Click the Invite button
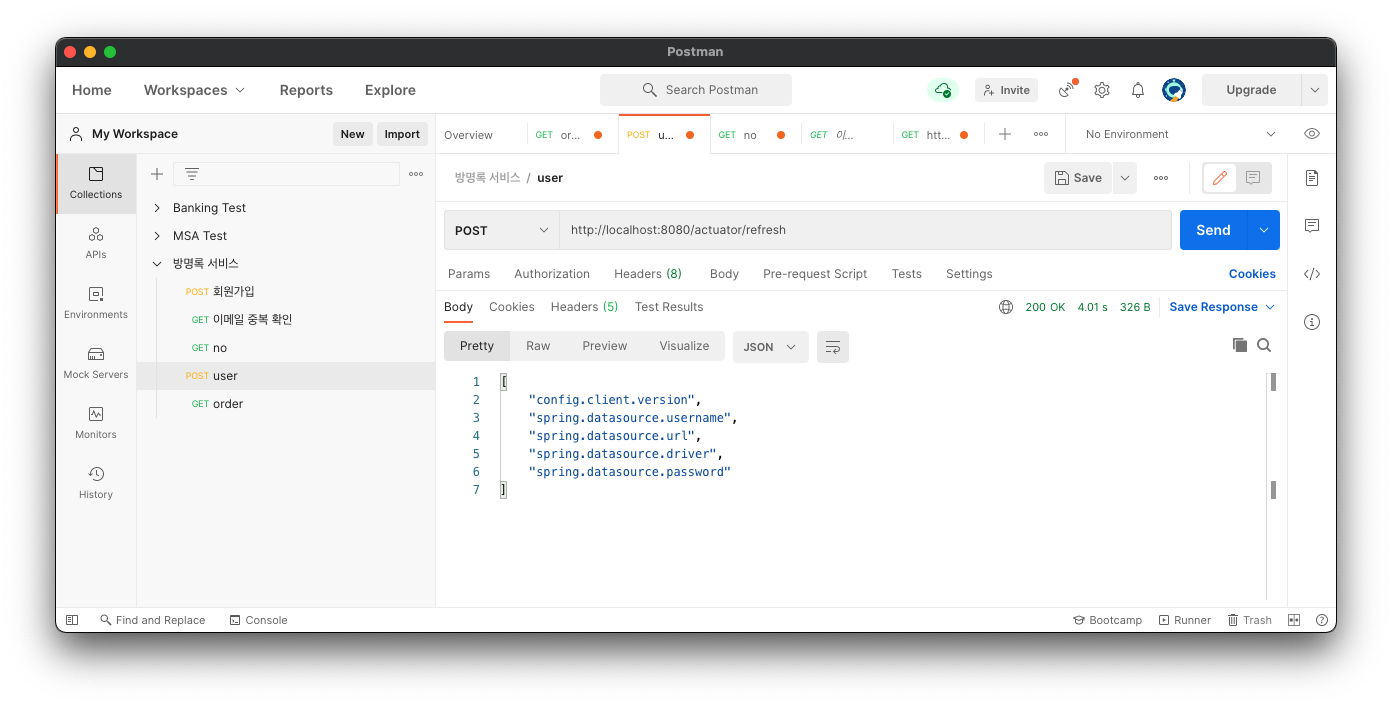The height and width of the screenshot is (706, 1392). pos(1006,90)
